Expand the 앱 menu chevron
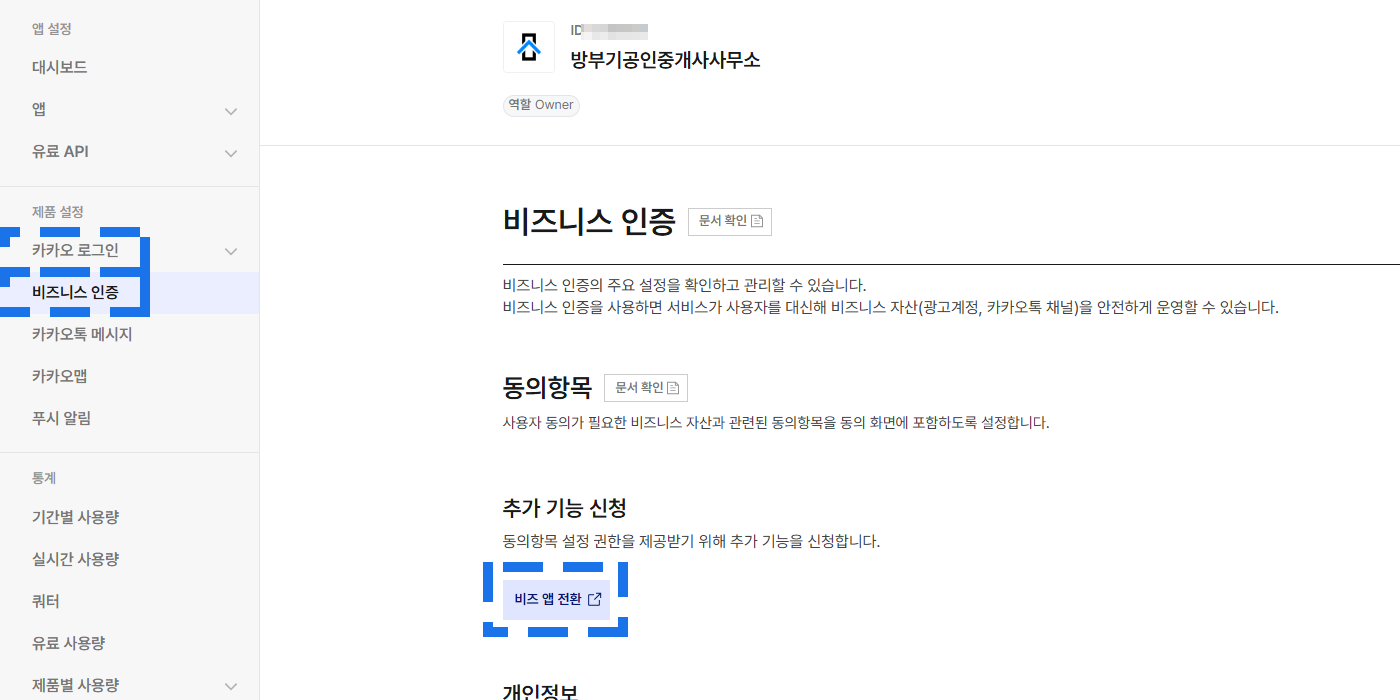 tap(231, 111)
